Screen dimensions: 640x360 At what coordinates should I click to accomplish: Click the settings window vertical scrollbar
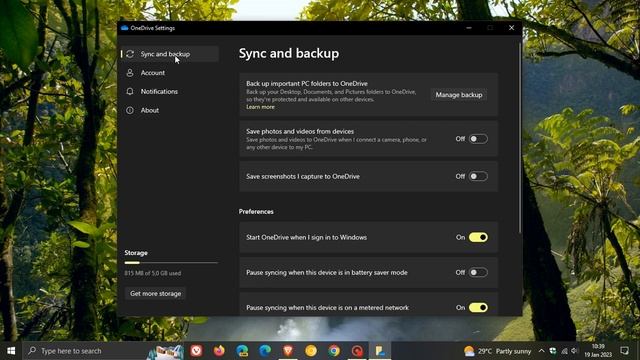tap(520, 139)
